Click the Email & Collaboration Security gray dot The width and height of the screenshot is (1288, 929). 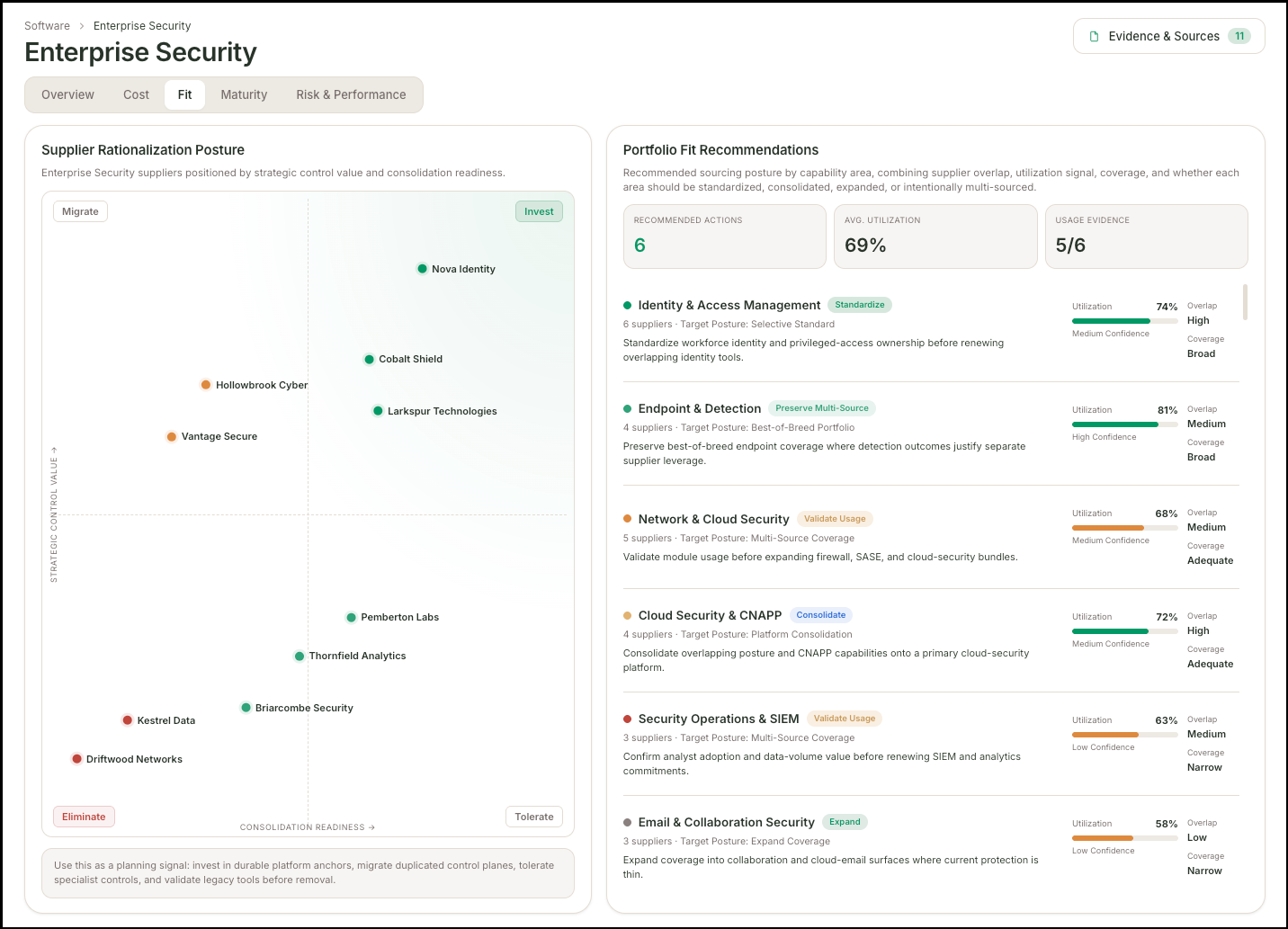pos(627,823)
